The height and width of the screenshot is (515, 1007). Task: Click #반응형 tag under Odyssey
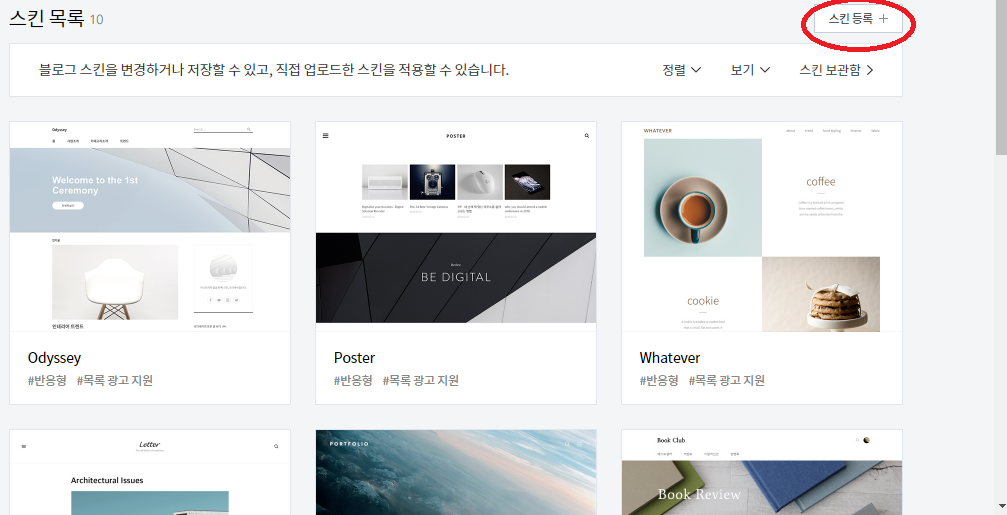pyautogui.click(x=47, y=380)
